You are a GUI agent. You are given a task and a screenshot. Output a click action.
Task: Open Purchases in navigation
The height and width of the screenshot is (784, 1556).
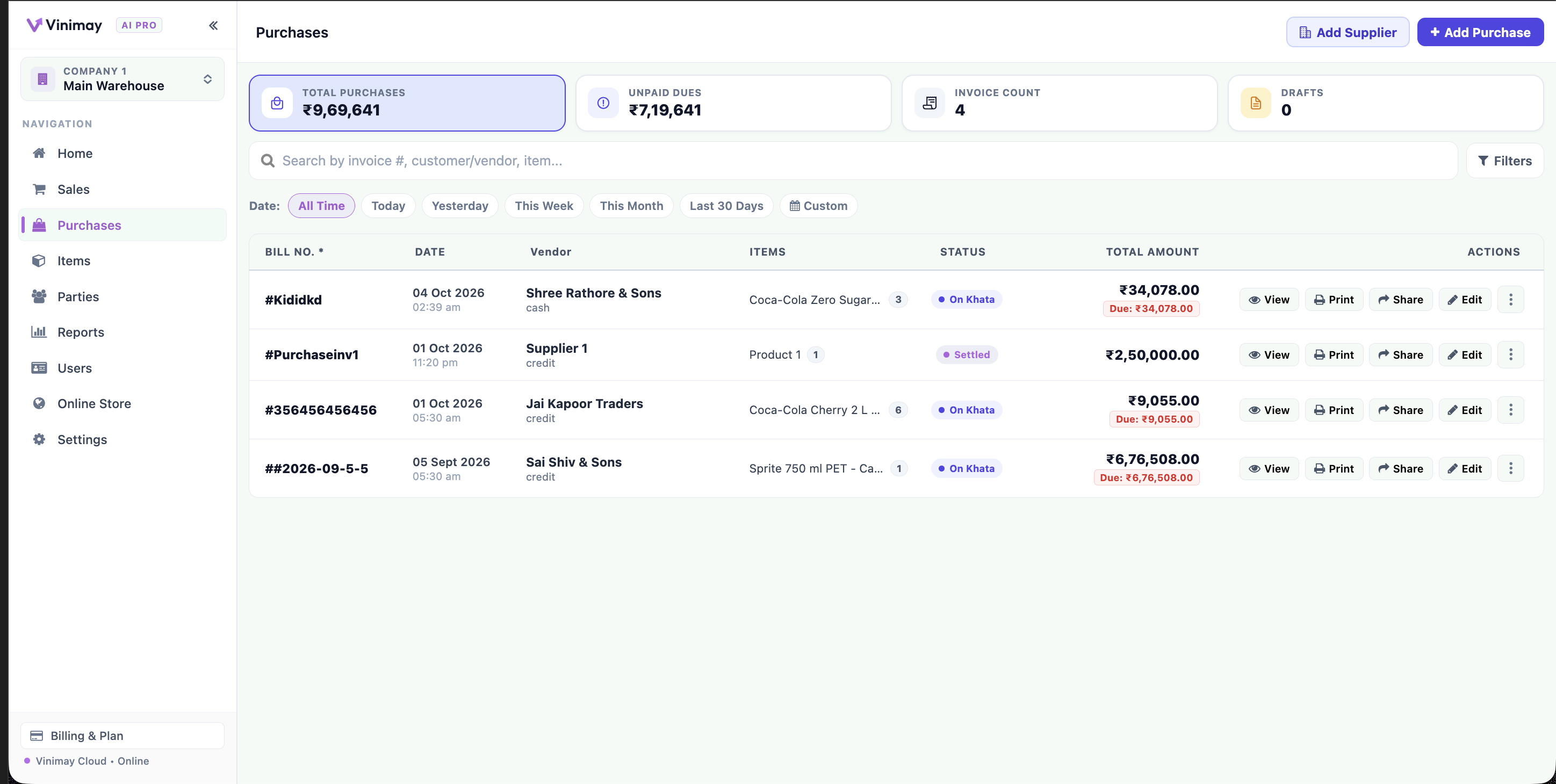coord(123,225)
